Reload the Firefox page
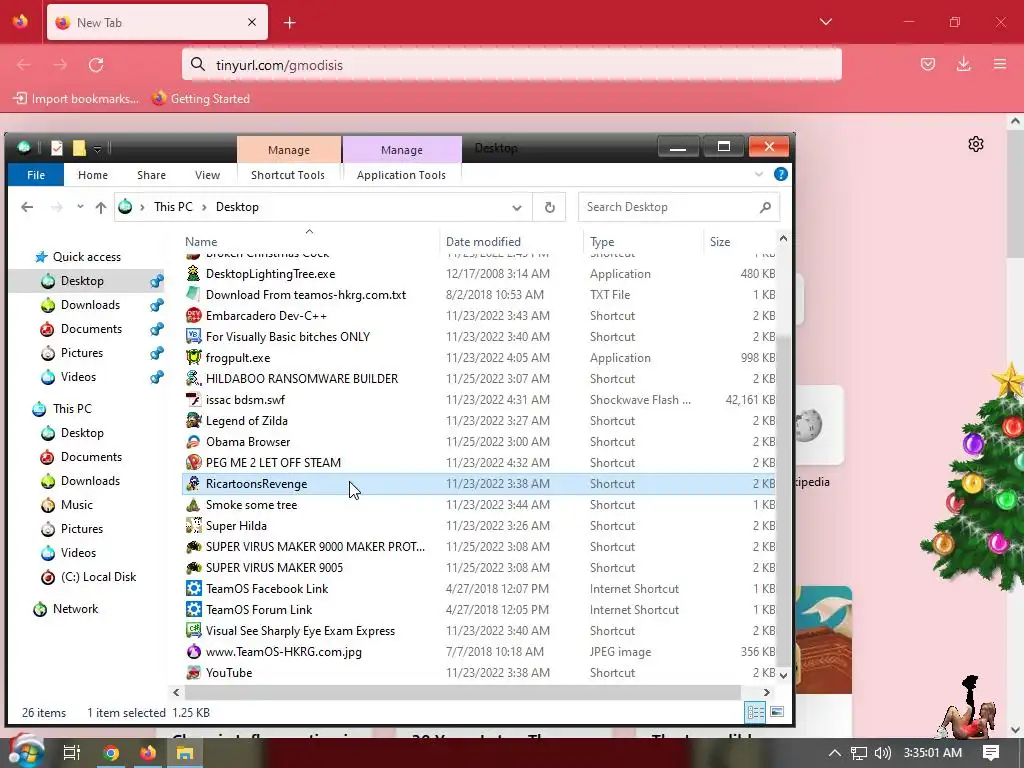1024x768 pixels. pyautogui.click(x=96, y=65)
